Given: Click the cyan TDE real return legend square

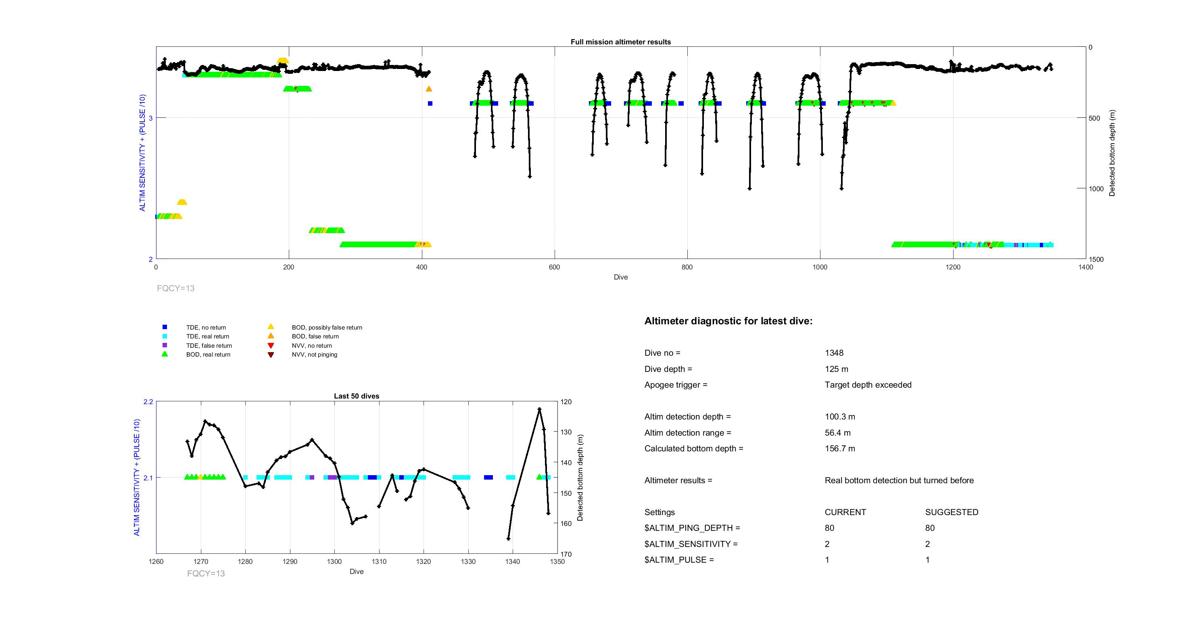Looking at the screenshot, I should 164,336.
